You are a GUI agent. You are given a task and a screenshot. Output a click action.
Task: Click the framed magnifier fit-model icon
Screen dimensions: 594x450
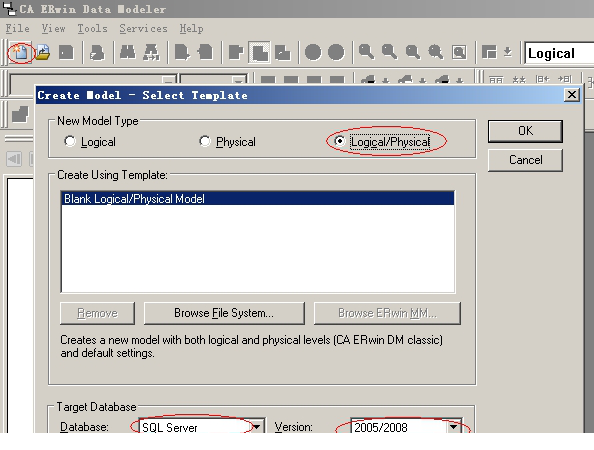pos(459,52)
